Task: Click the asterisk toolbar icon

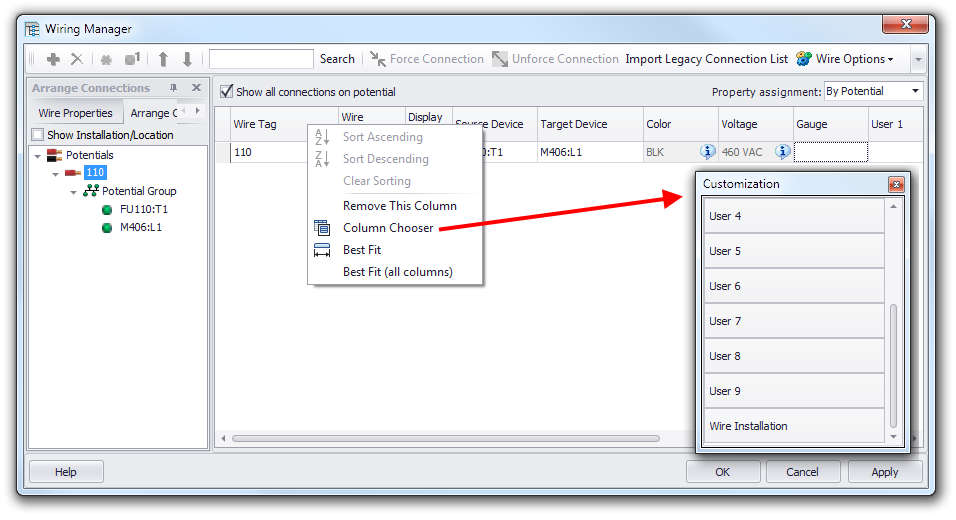Action: [106, 60]
